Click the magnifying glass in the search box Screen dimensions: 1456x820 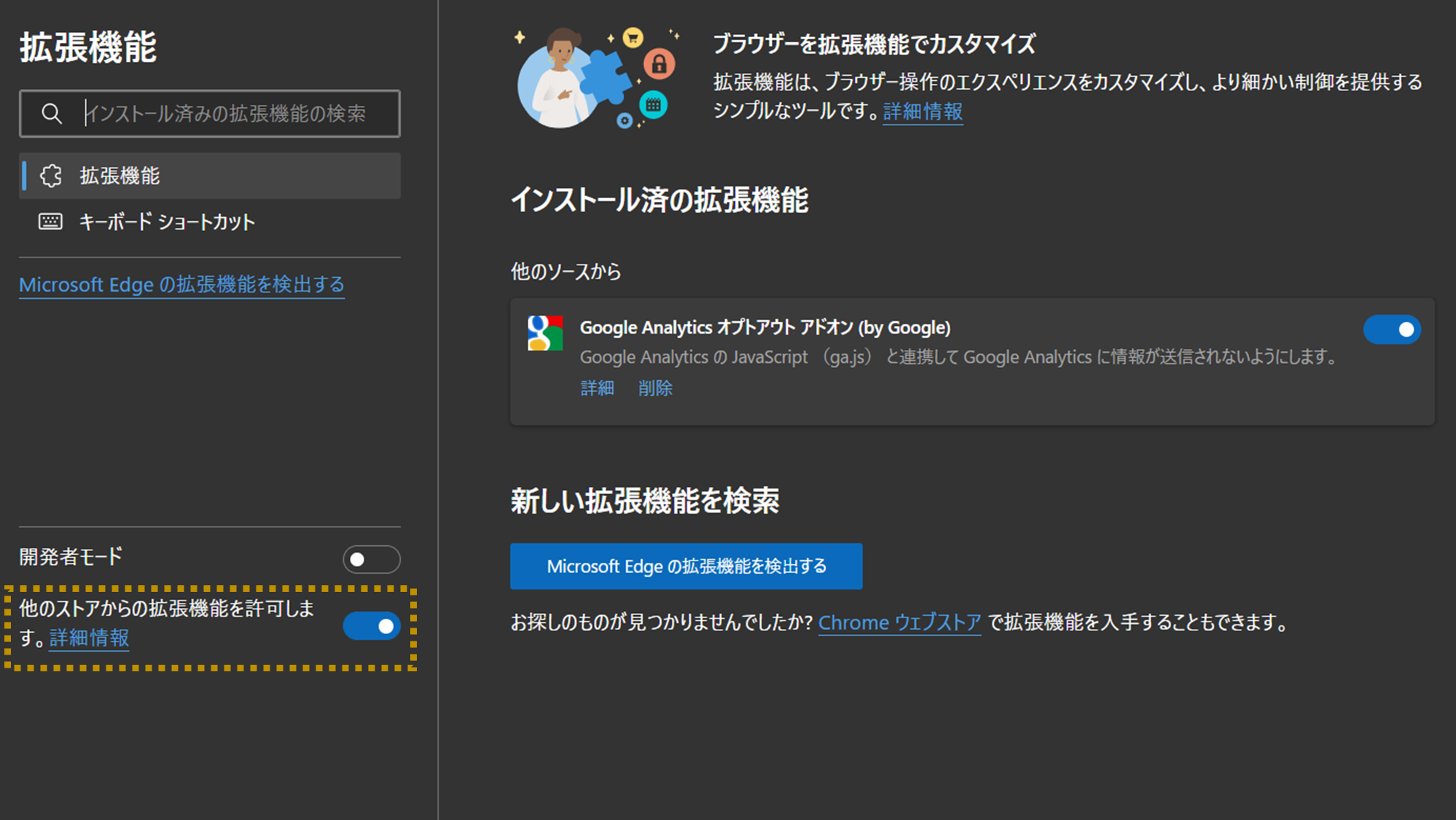[50, 114]
